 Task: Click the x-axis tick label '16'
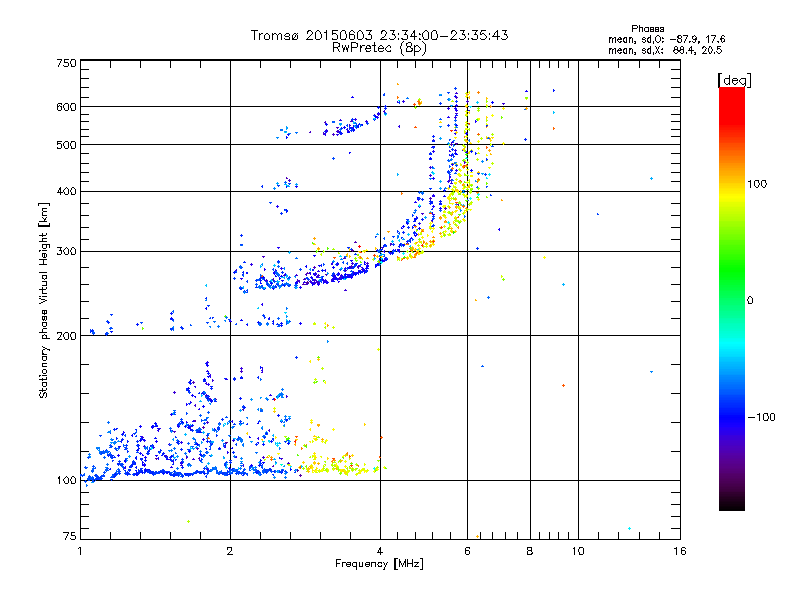(x=680, y=551)
